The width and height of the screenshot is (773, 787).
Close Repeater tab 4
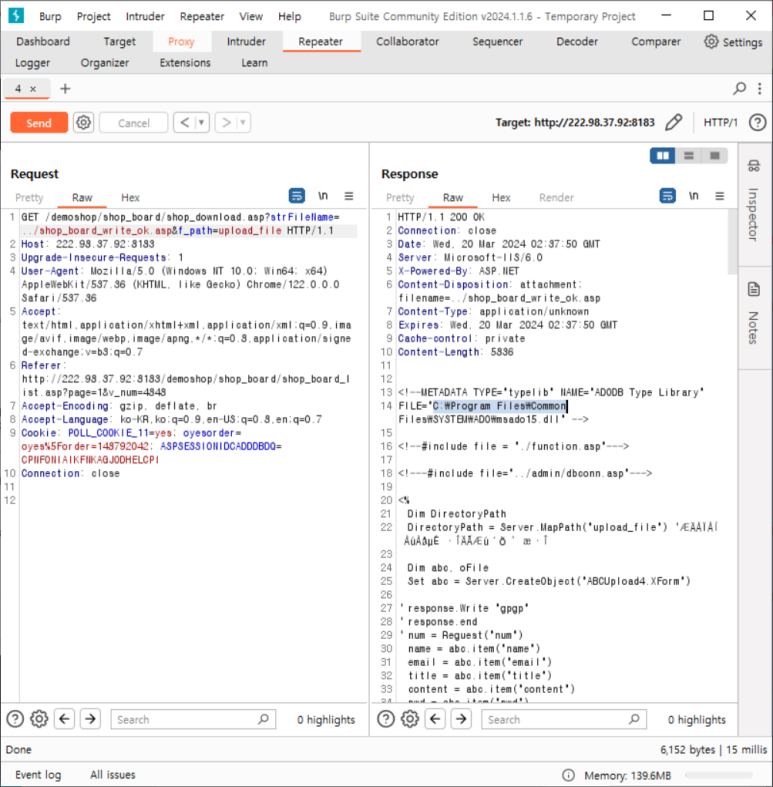(33, 89)
